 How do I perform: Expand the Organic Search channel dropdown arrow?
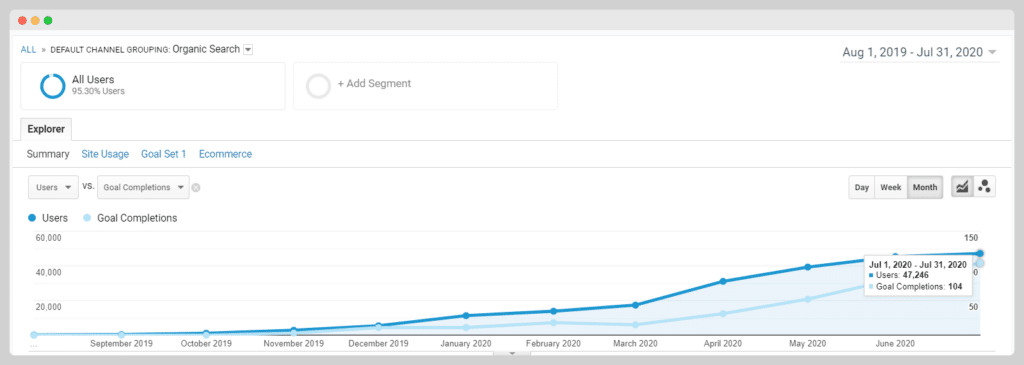click(x=248, y=50)
